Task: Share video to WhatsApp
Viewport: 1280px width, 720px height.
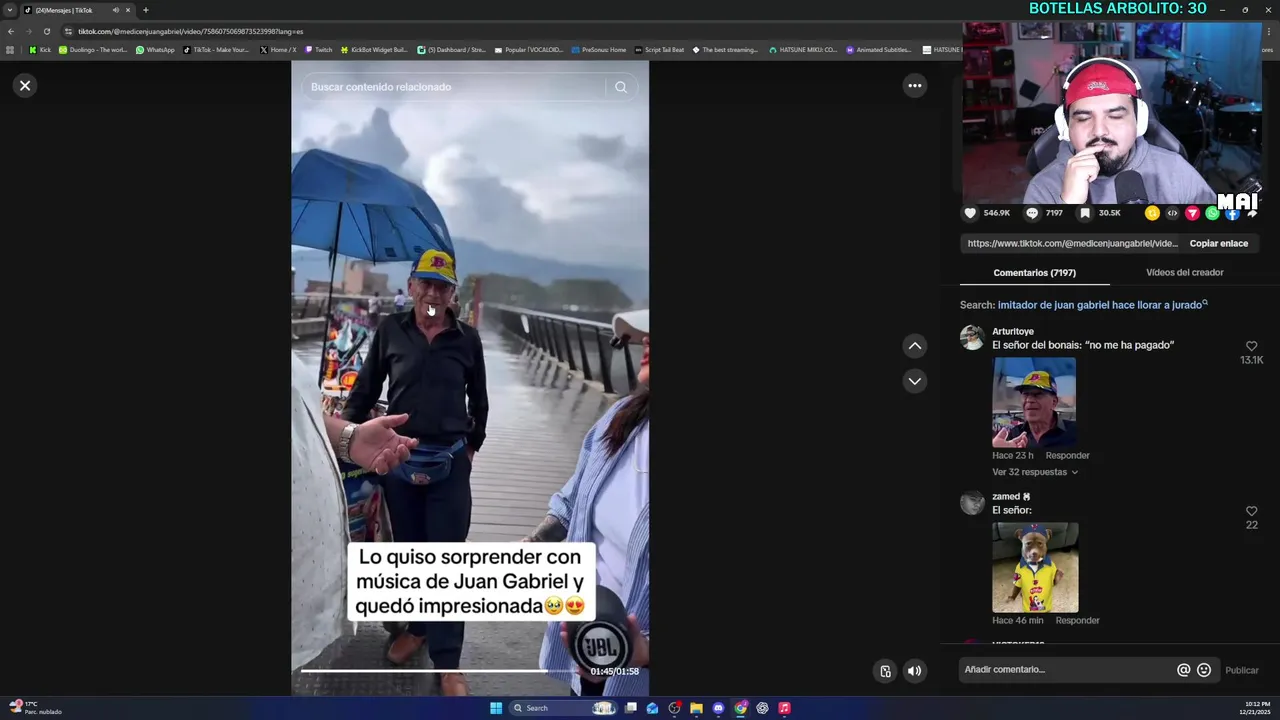Action: tap(1212, 213)
